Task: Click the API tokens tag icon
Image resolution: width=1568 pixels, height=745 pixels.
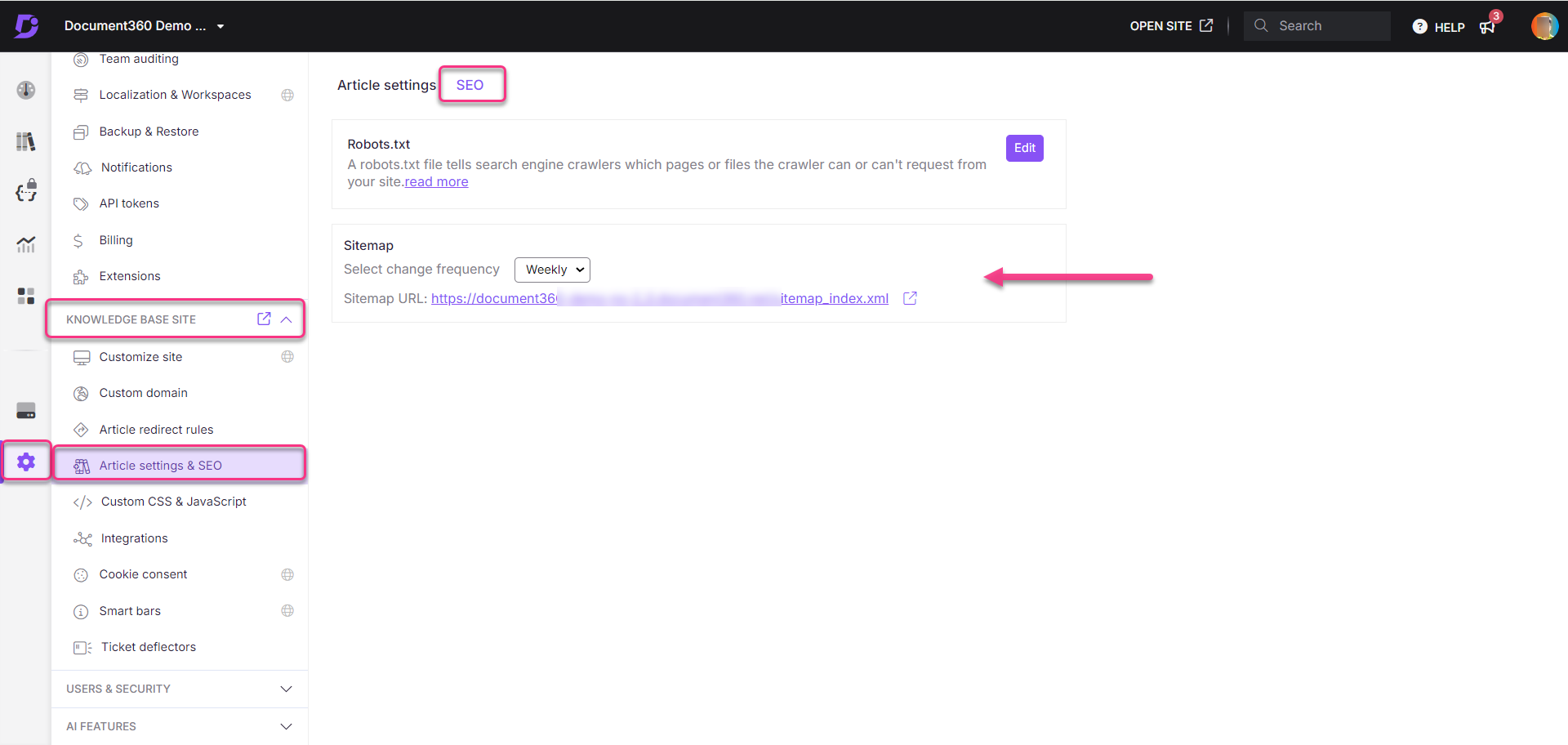Action: pos(81,203)
